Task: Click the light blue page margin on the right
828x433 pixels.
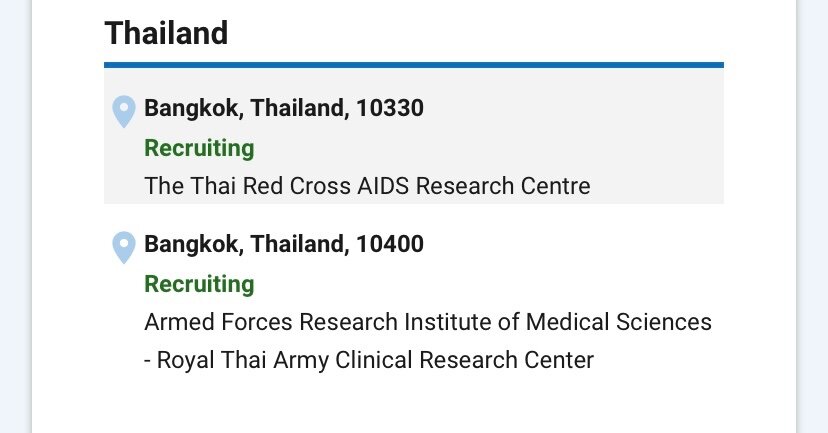Action: coord(813,216)
